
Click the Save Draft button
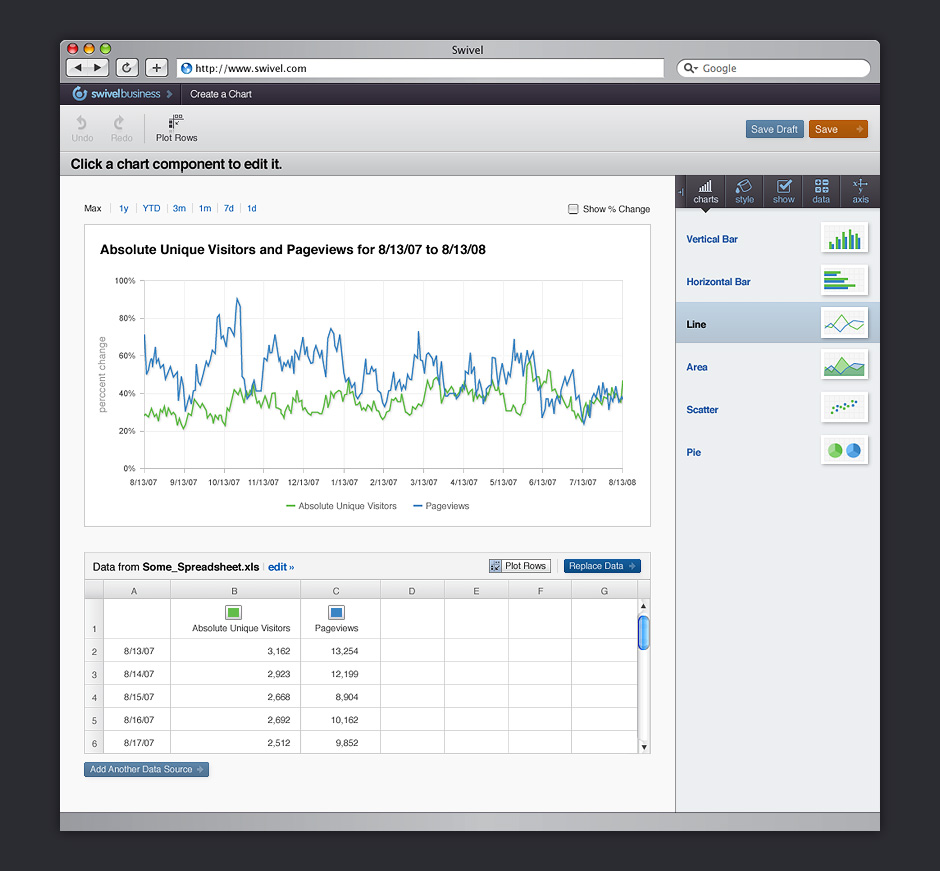pos(774,129)
